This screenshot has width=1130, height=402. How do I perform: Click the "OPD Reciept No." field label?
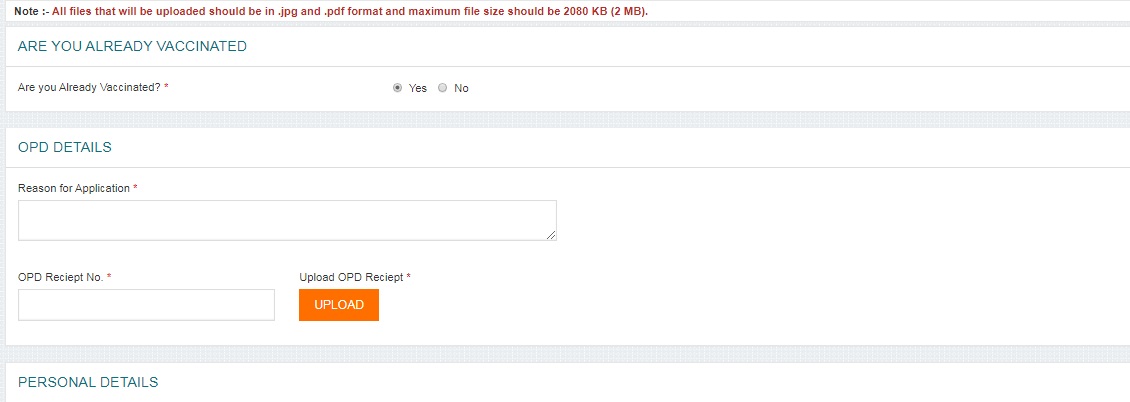click(60, 277)
